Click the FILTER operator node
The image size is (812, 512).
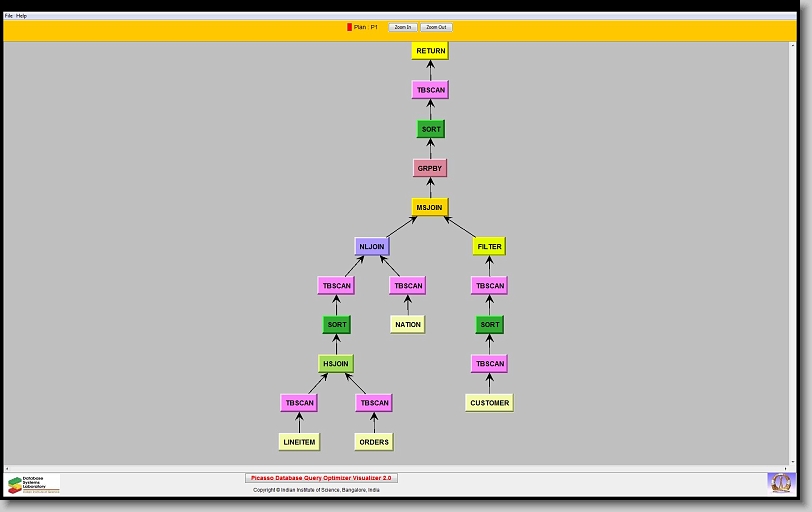click(x=489, y=246)
